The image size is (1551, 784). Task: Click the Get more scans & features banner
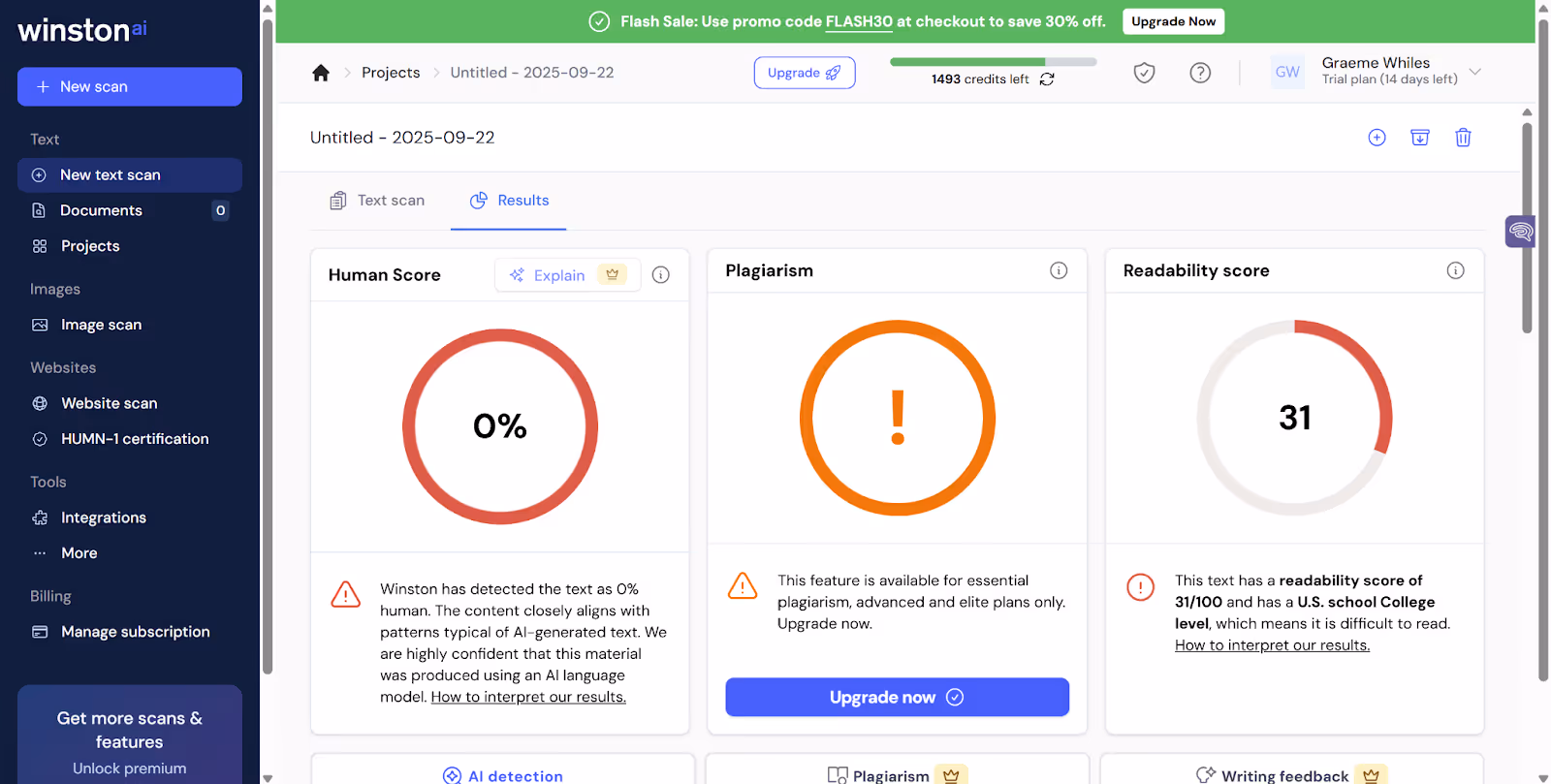point(130,735)
